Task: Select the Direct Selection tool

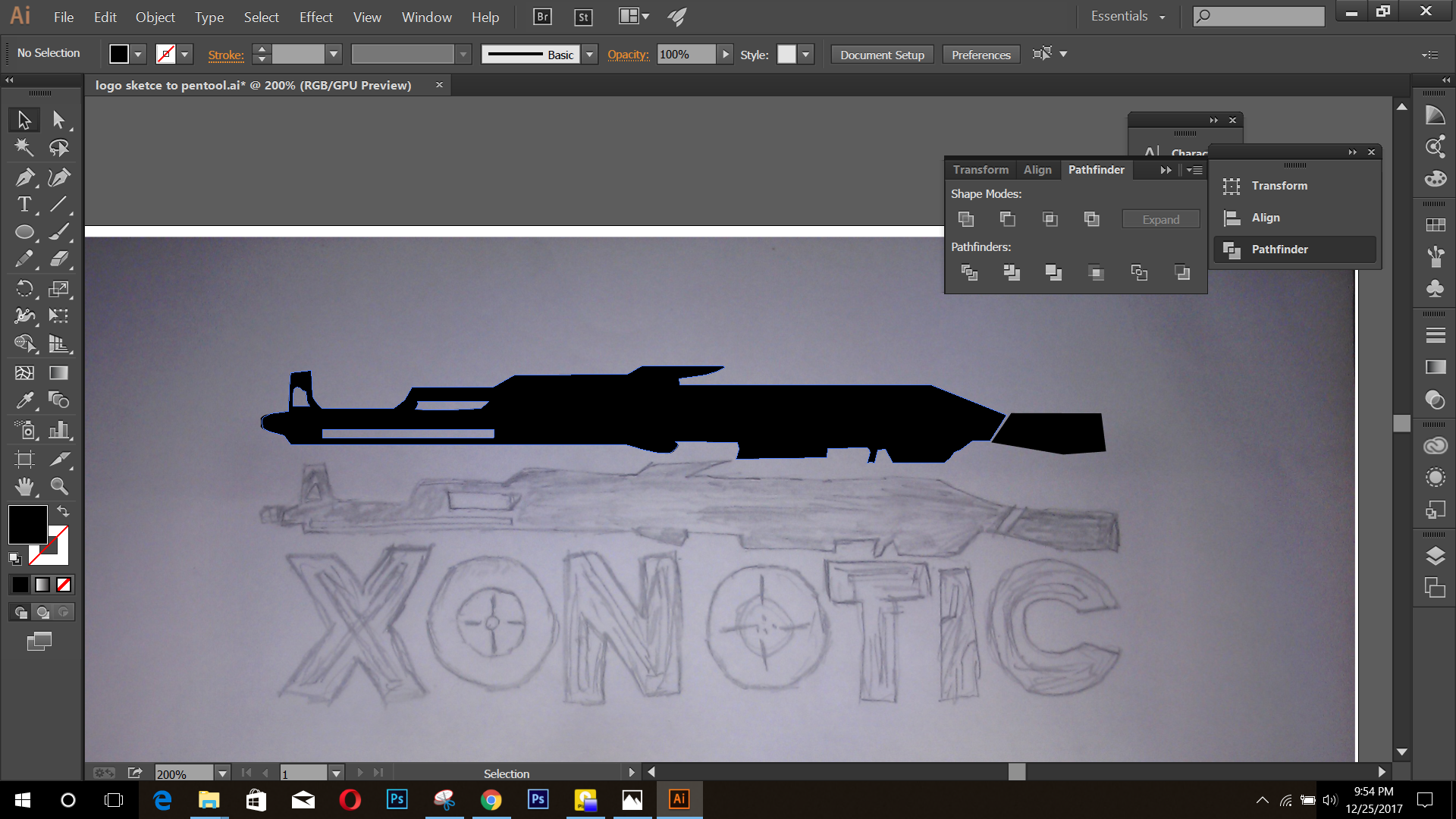Action: coord(58,120)
